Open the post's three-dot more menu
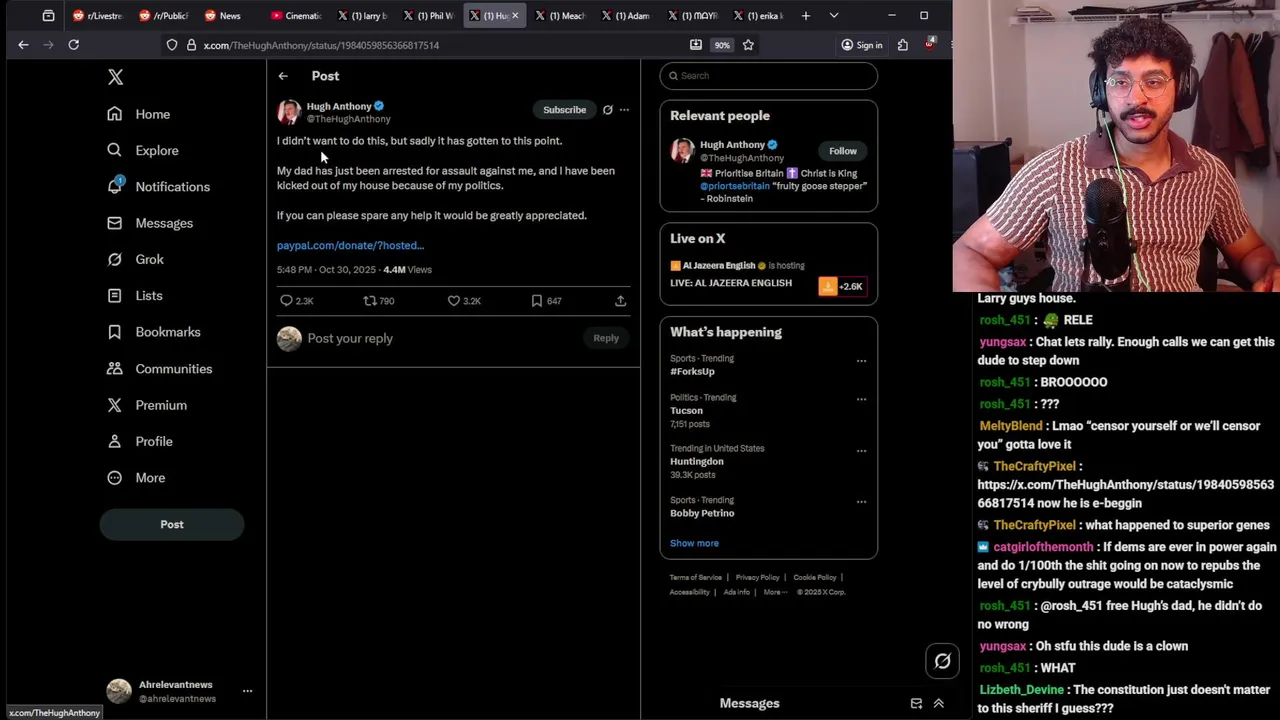 (x=624, y=110)
